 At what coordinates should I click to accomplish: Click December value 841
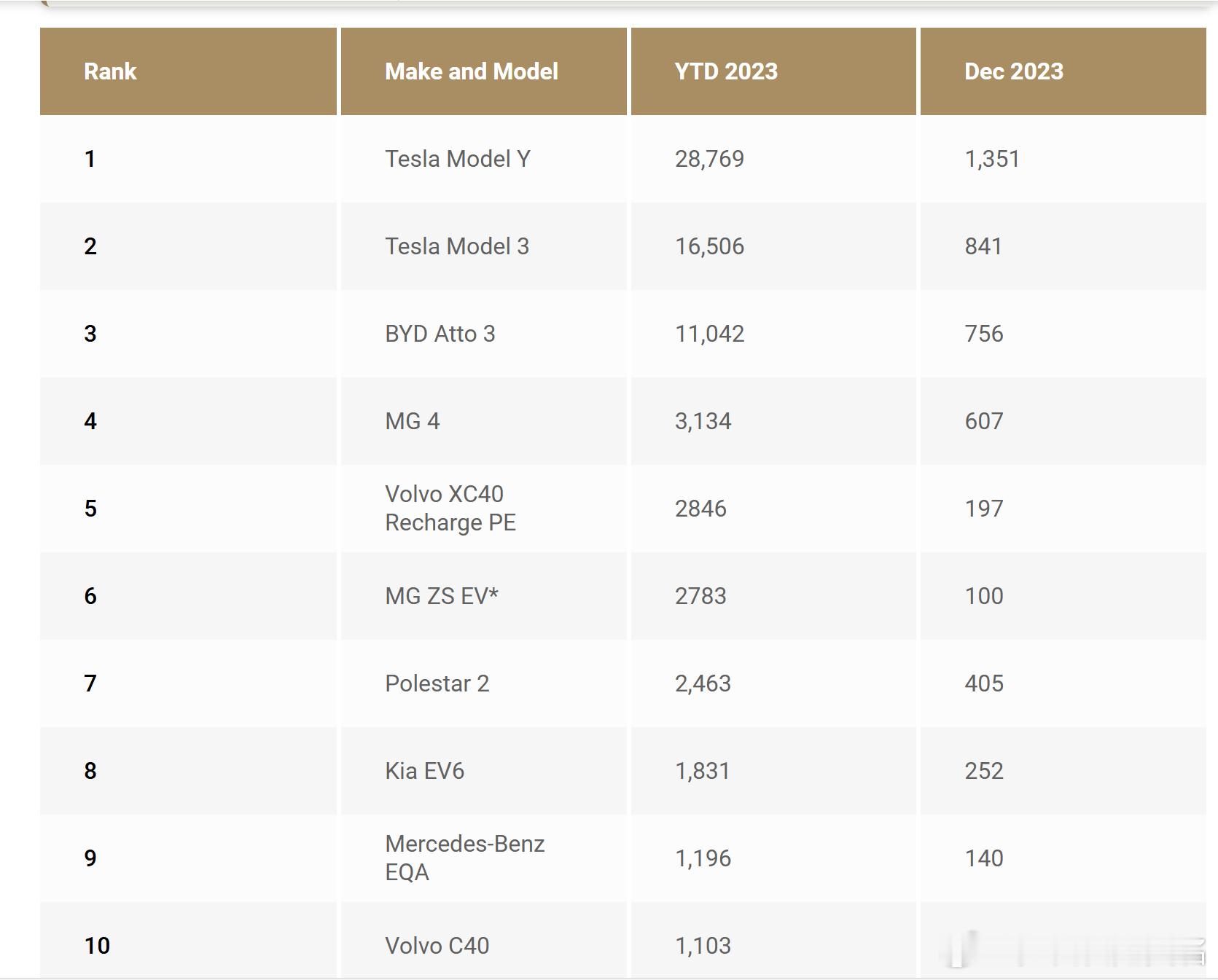(983, 246)
